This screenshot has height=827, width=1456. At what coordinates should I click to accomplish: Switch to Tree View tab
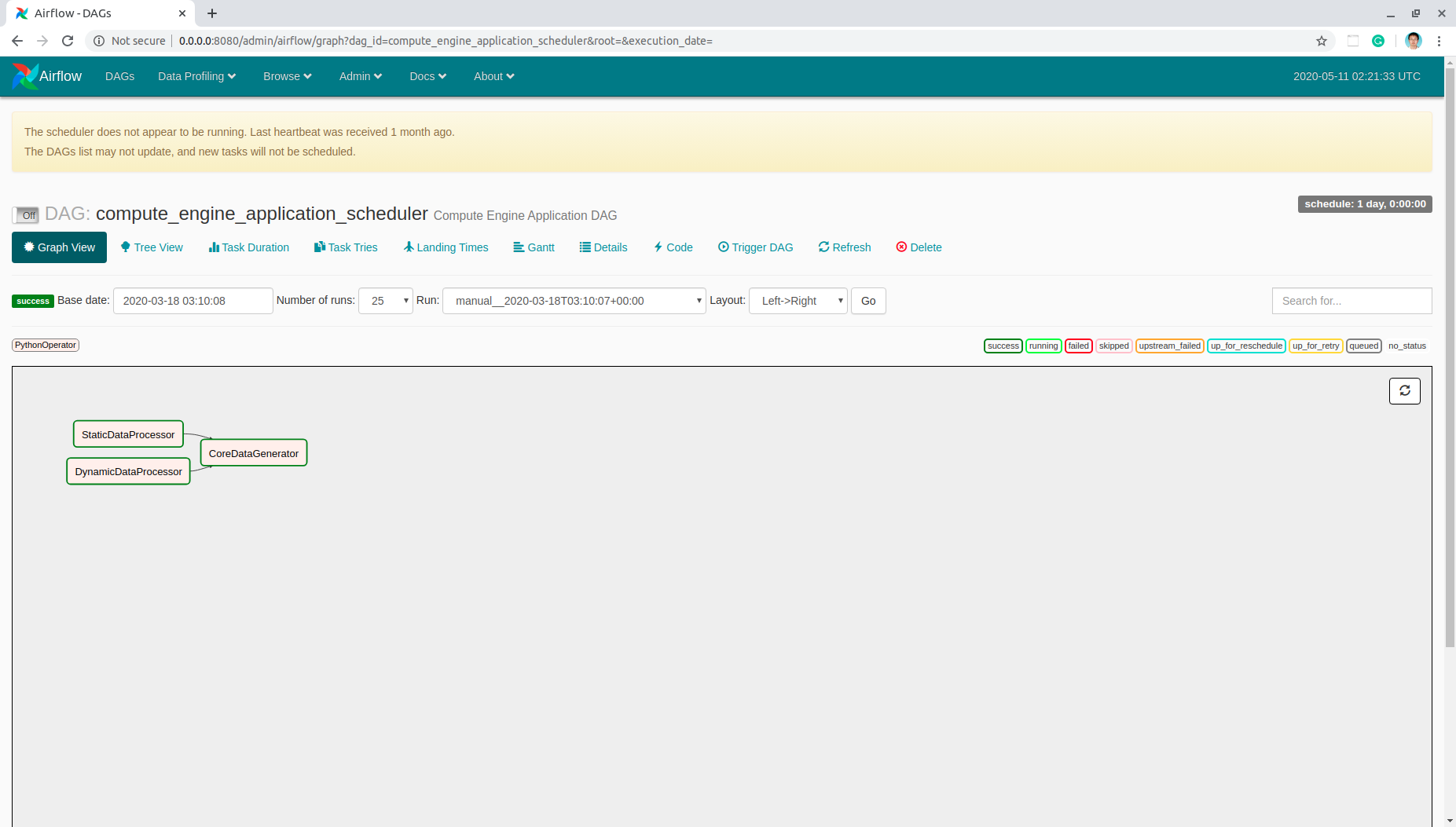pyautogui.click(x=152, y=247)
